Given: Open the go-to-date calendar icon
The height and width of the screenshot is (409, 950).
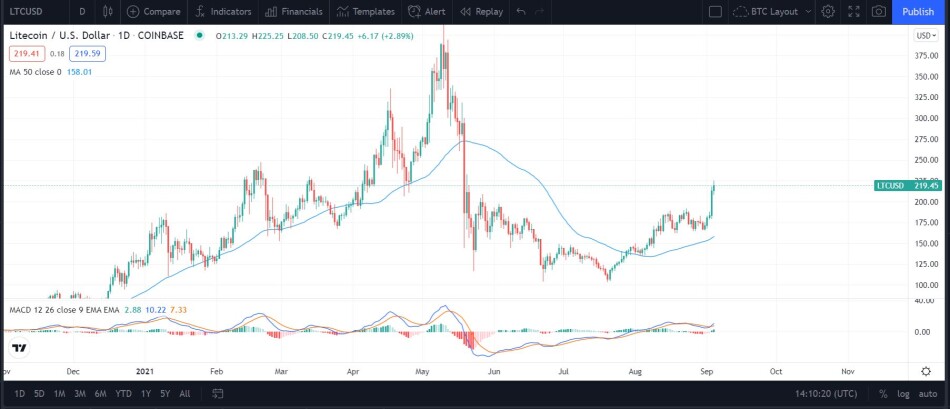Looking at the screenshot, I should point(218,394).
